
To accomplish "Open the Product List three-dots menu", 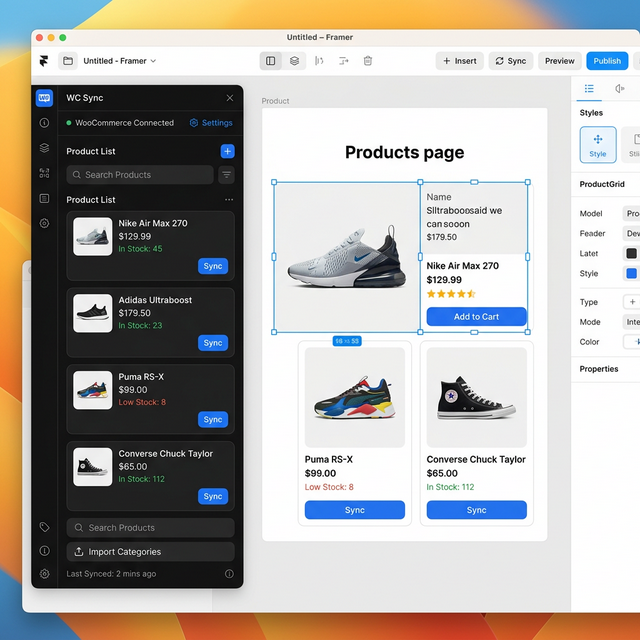I will [229, 200].
